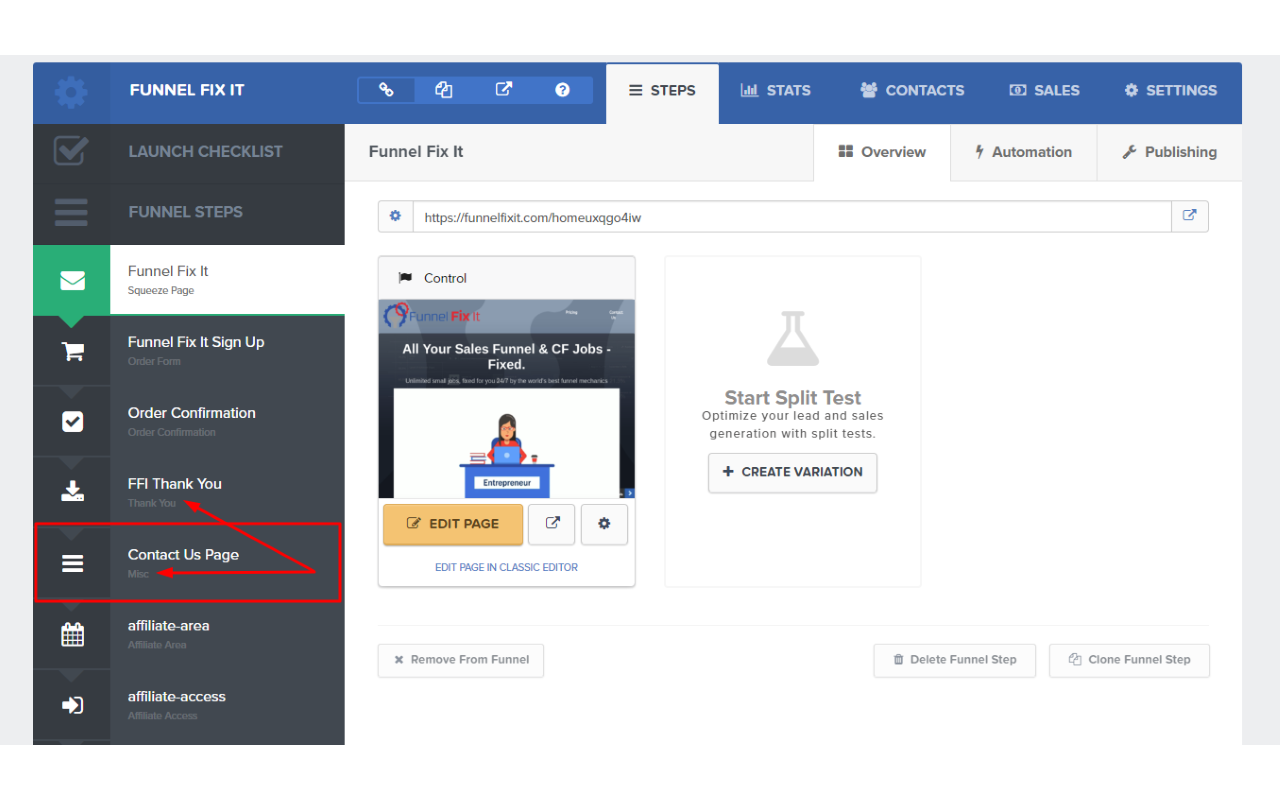Click the Funnel Steps label
This screenshot has width=1280, height=800.
pos(186,212)
